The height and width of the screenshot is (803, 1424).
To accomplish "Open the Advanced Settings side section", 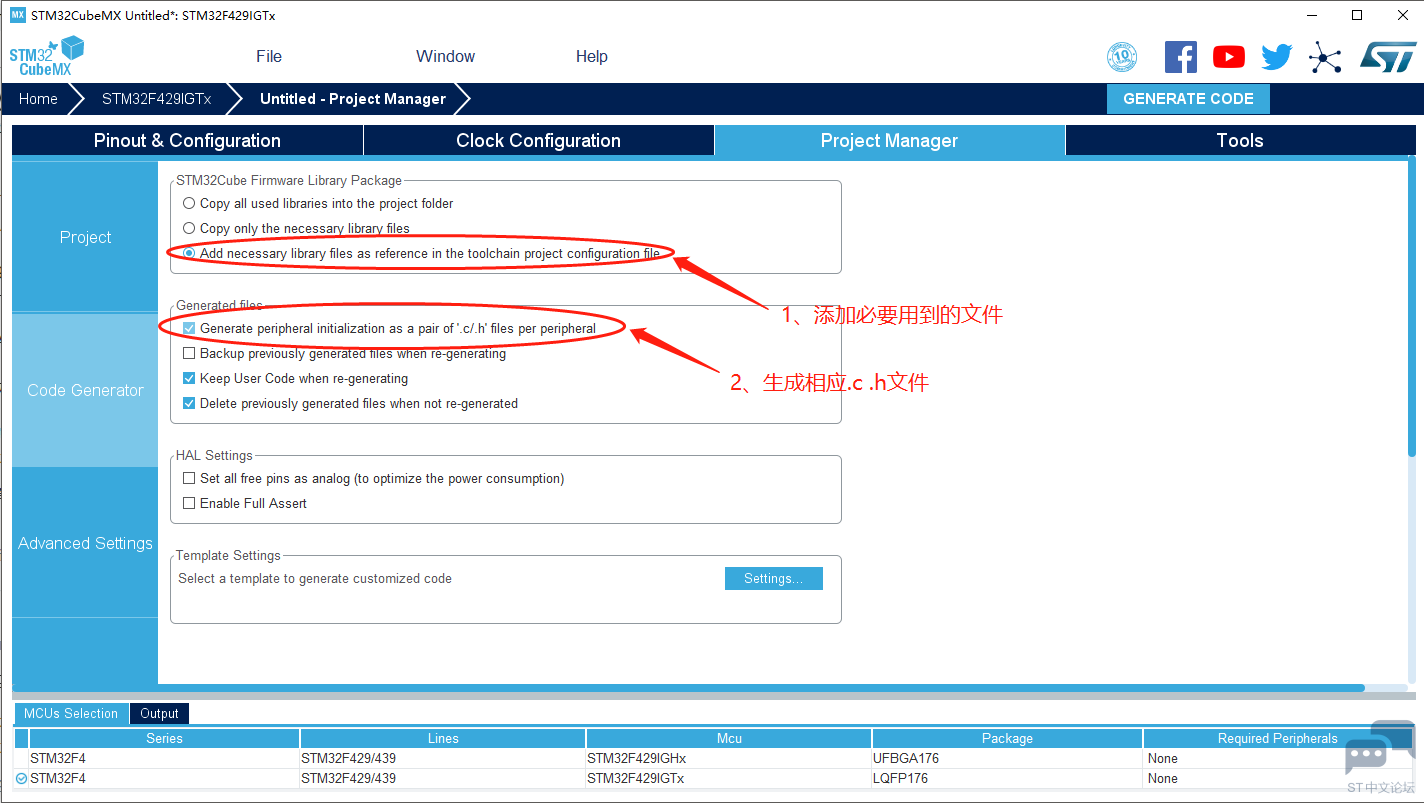I will pyautogui.click(x=85, y=543).
